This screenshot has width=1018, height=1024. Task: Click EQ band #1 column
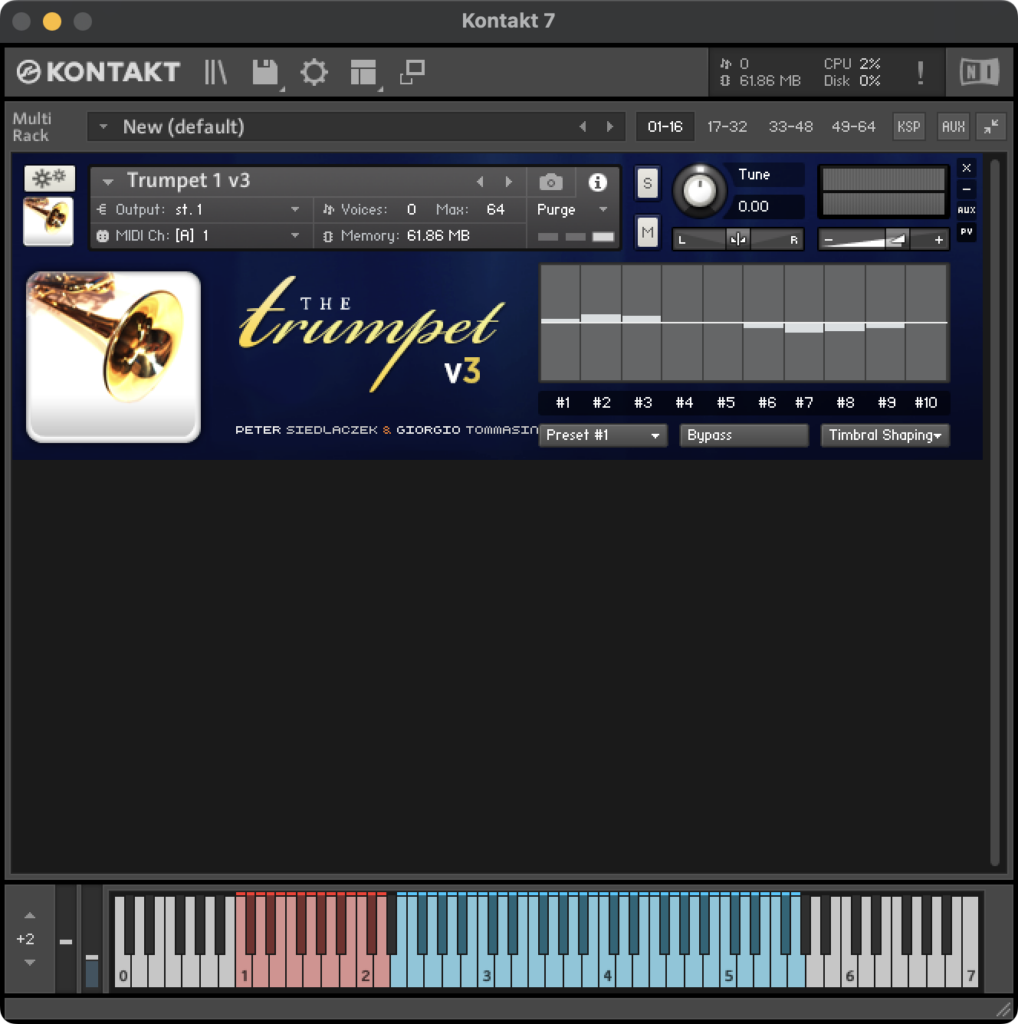pyautogui.click(x=561, y=323)
